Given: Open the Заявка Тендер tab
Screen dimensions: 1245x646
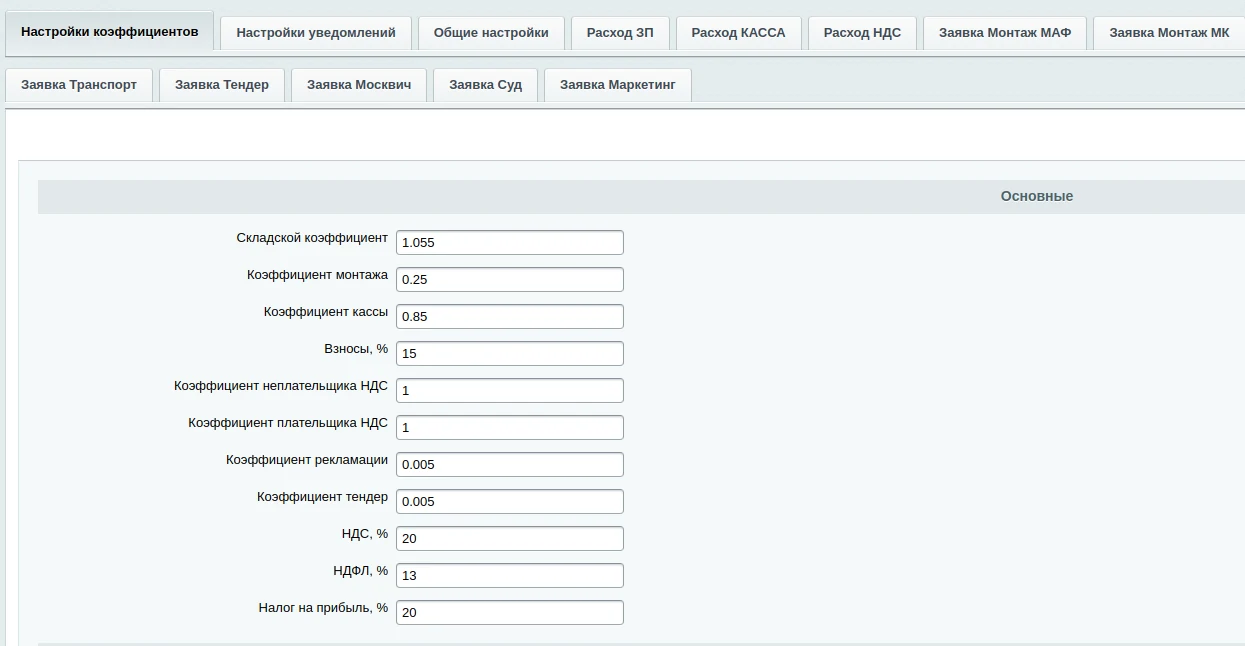Looking at the screenshot, I should tap(222, 85).
